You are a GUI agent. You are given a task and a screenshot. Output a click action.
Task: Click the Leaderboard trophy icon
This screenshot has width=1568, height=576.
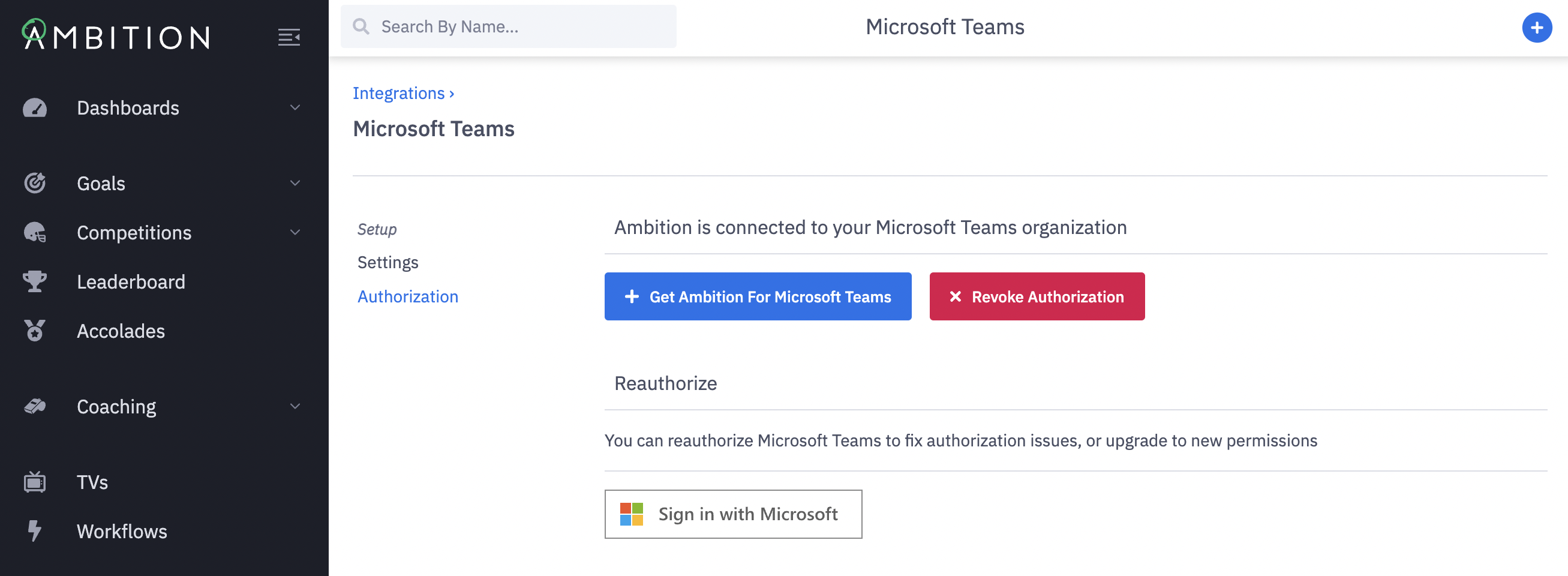click(35, 281)
